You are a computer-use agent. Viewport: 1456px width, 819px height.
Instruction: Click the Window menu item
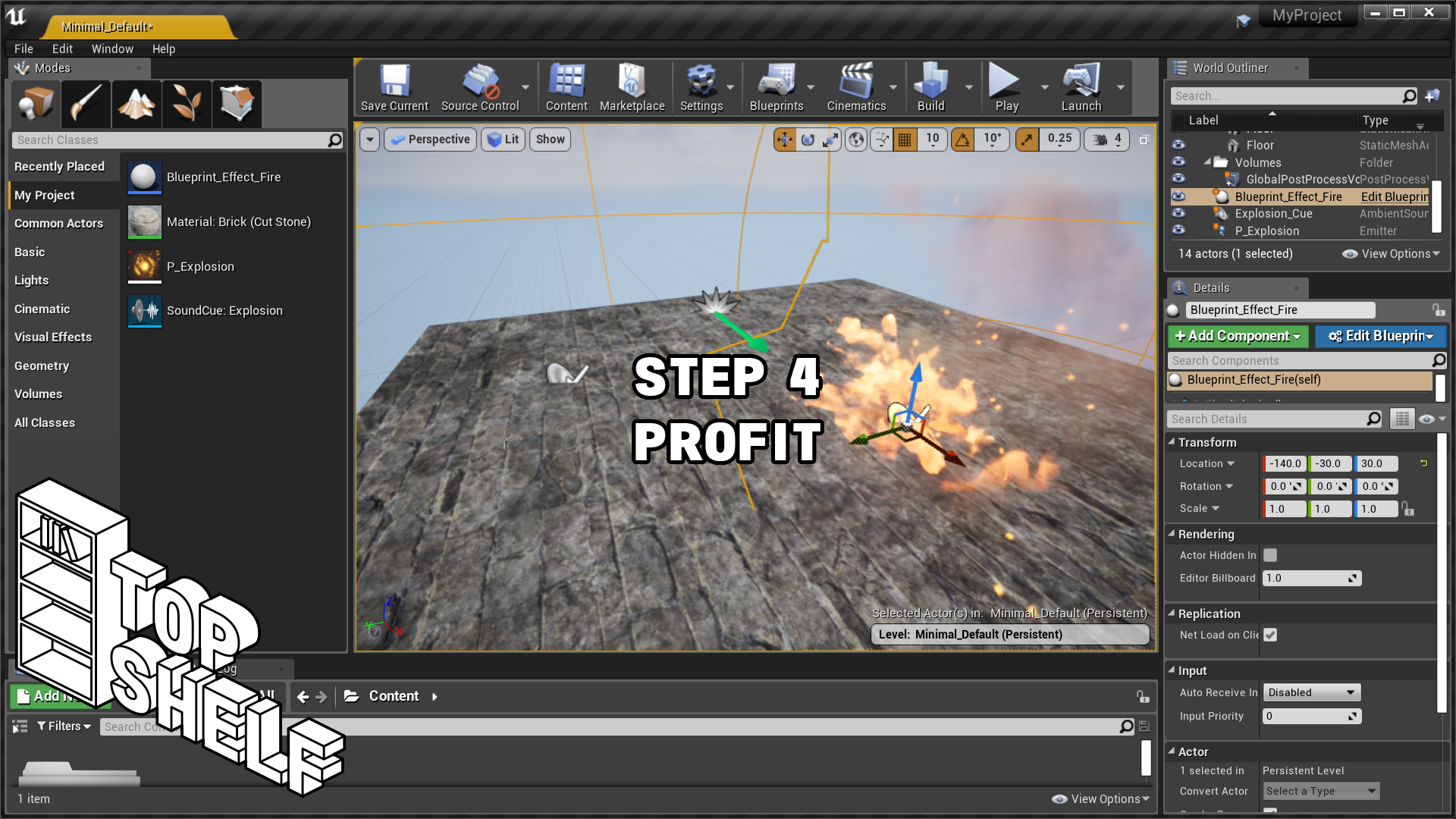[111, 48]
